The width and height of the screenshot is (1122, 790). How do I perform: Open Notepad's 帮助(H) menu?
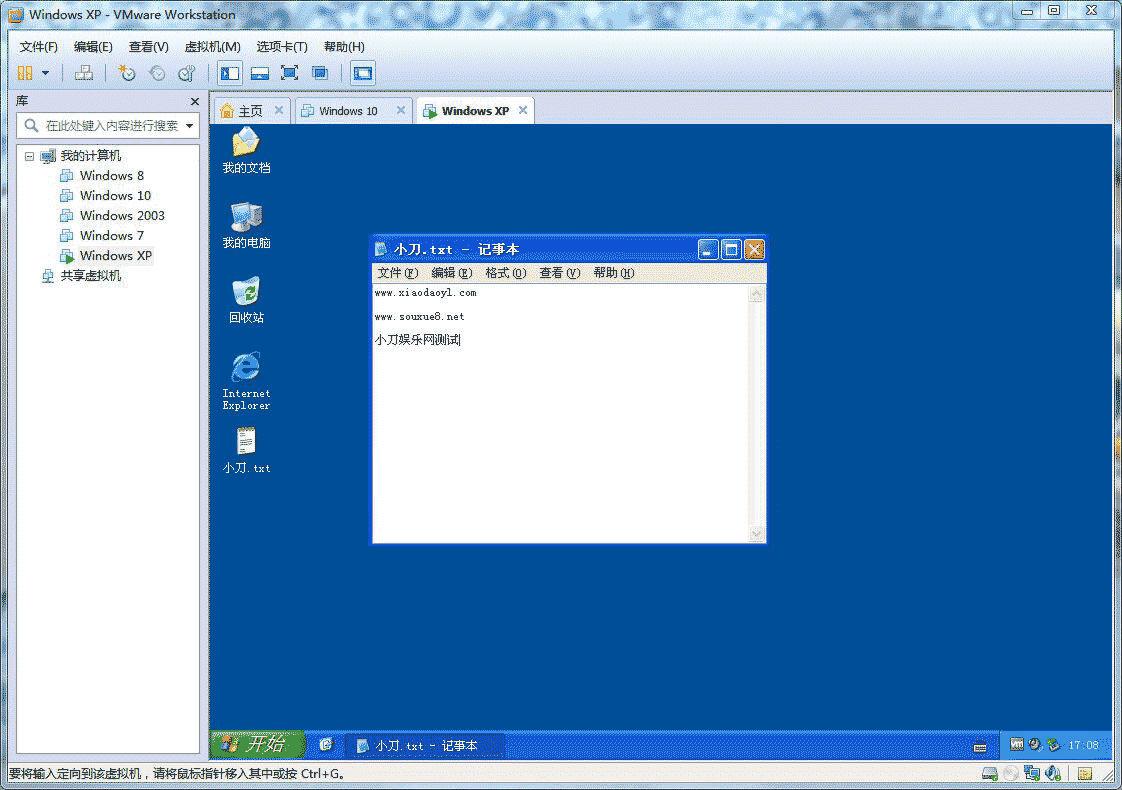click(613, 273)
